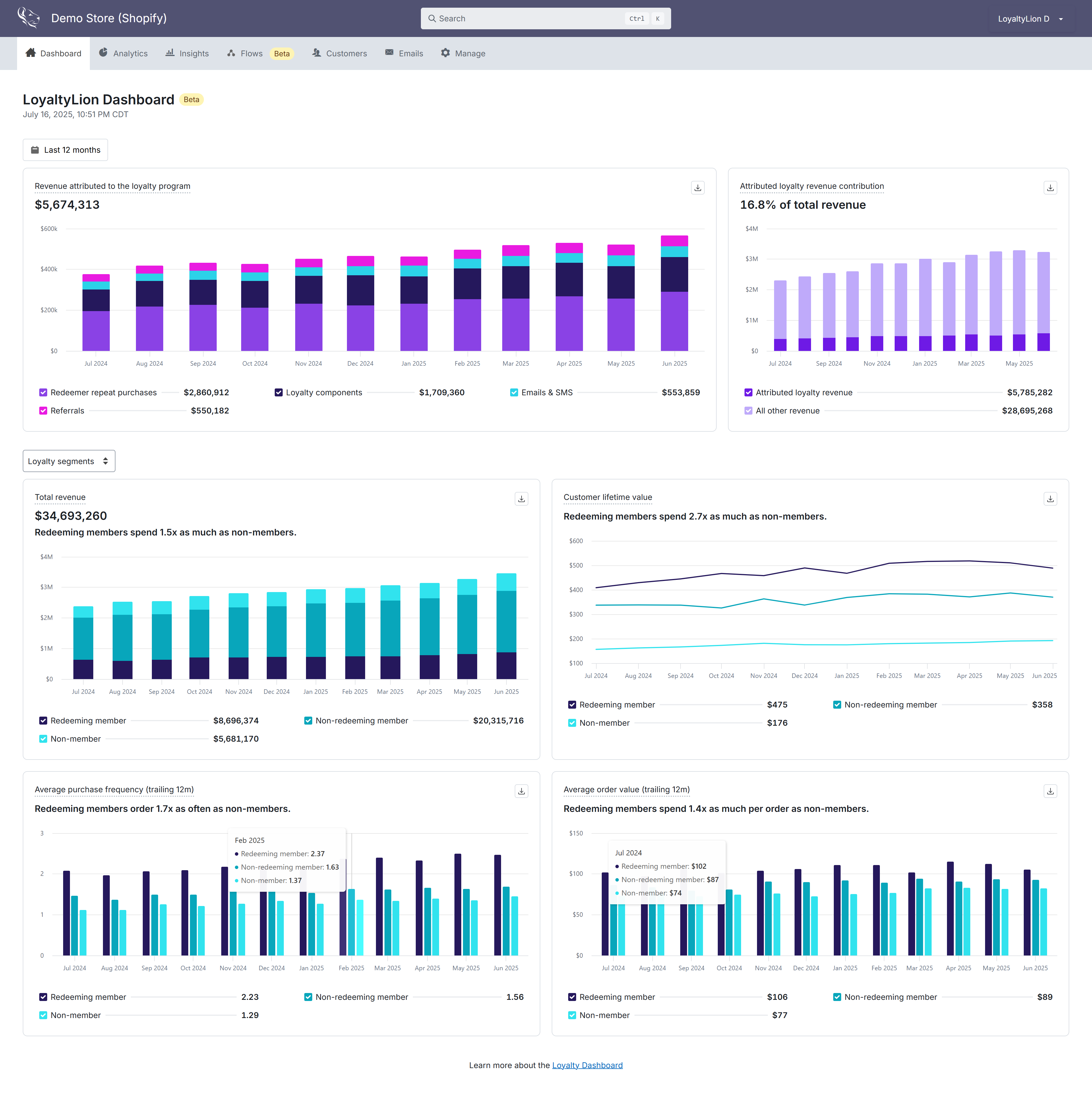Viewport: 1092px width, 1117px height.
Task: Download the Revenue attributed to loyalty program chart
Action: [x=697, y=187]
